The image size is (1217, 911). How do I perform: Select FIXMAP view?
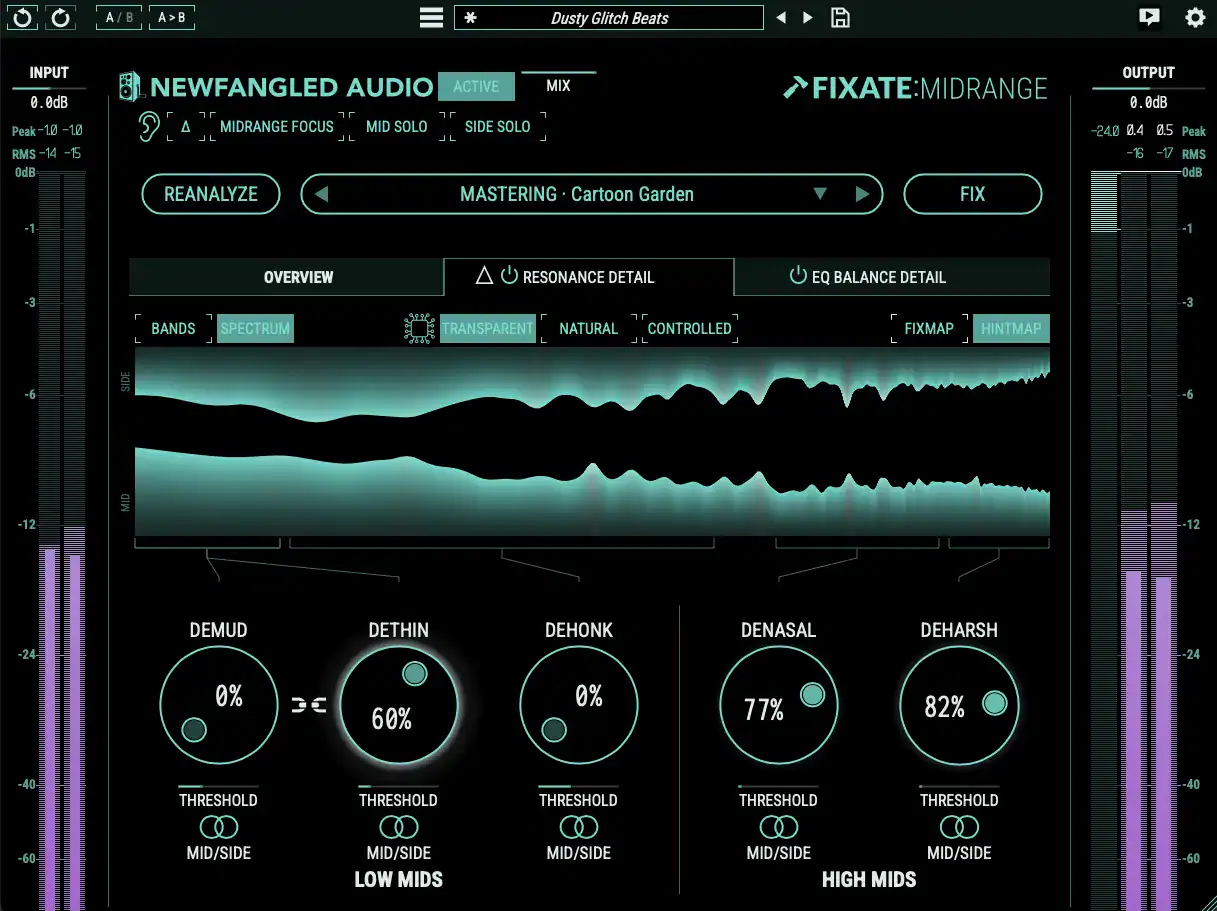tap(929, 328)
